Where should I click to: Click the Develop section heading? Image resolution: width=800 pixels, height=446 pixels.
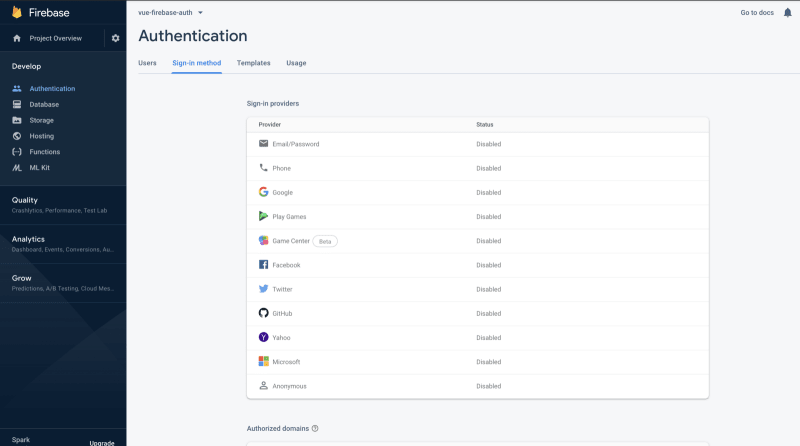26,66
